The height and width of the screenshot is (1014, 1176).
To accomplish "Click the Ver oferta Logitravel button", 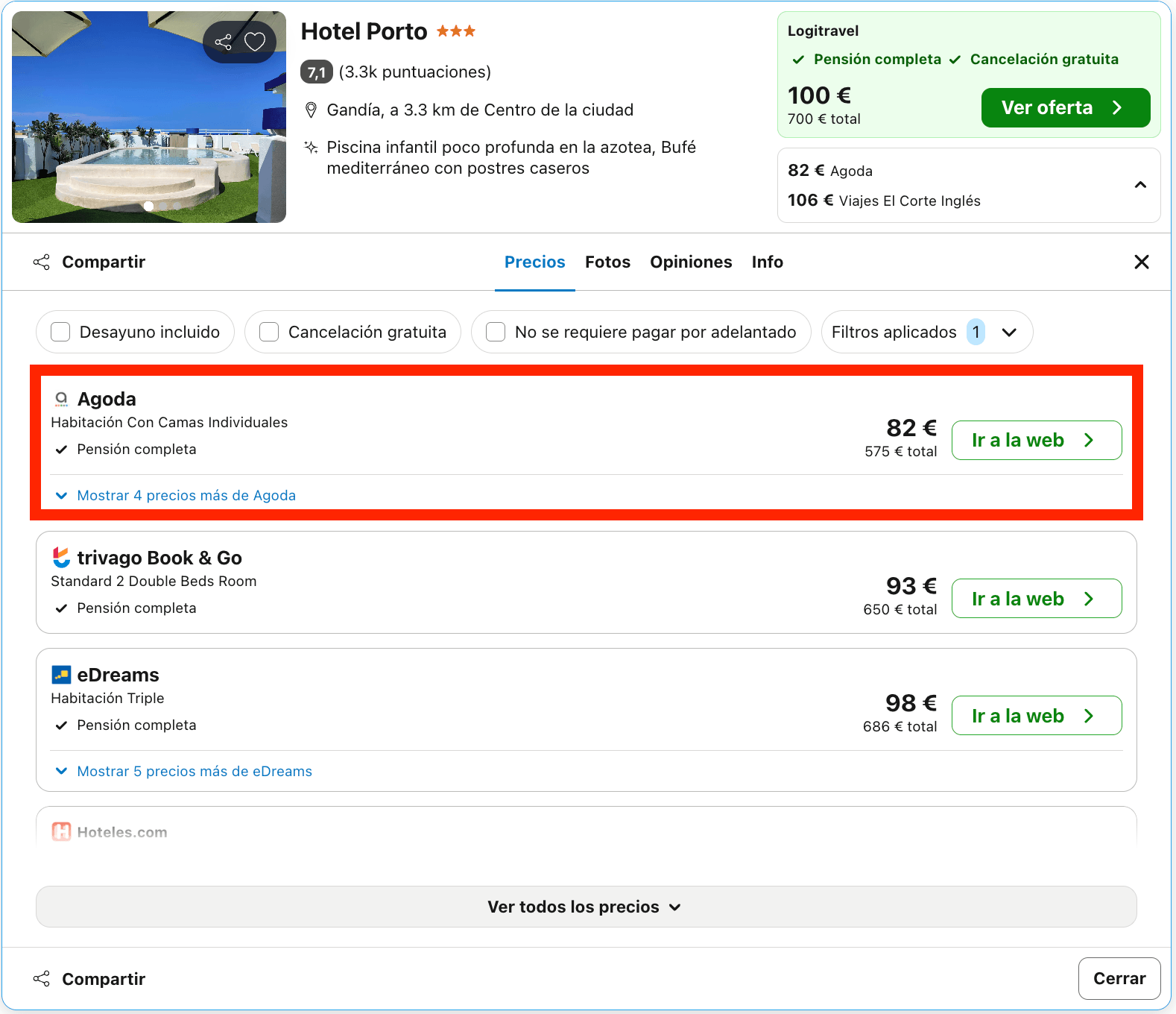I will click(1066, 108).
